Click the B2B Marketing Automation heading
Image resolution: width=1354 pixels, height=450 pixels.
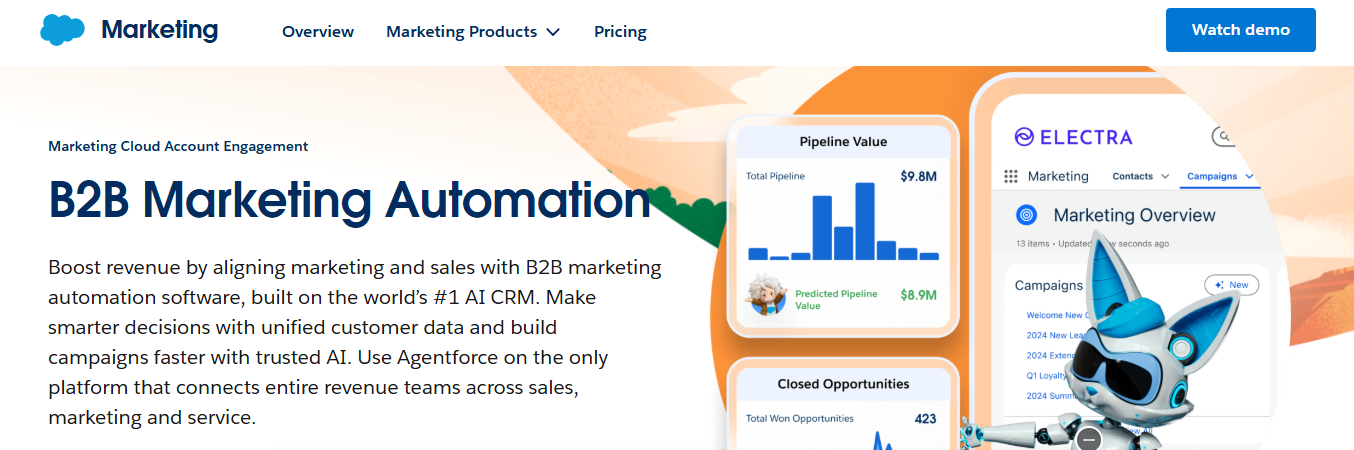350,198
